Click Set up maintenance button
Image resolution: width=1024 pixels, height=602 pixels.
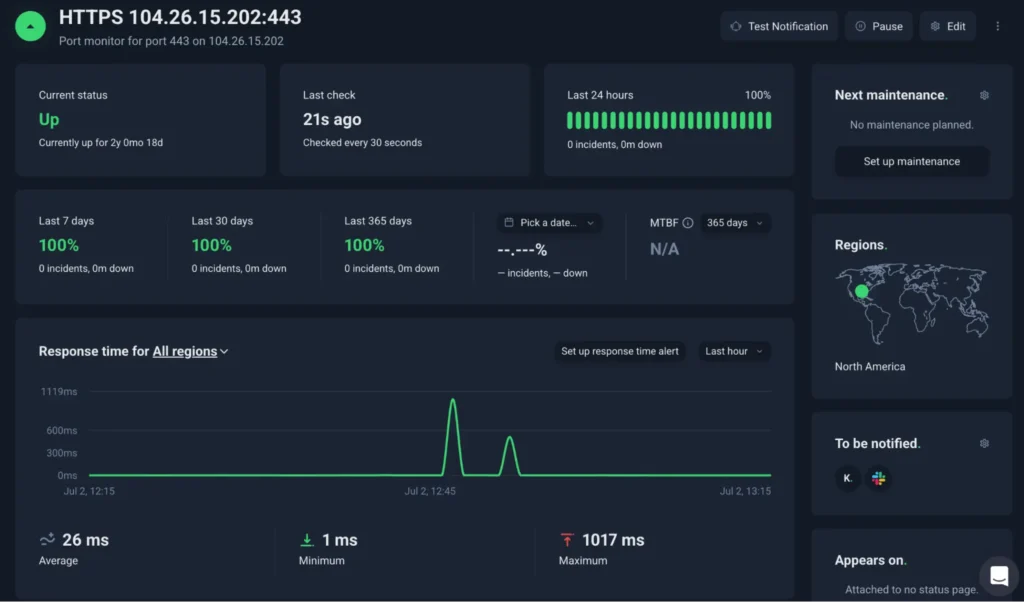point(912,161)
